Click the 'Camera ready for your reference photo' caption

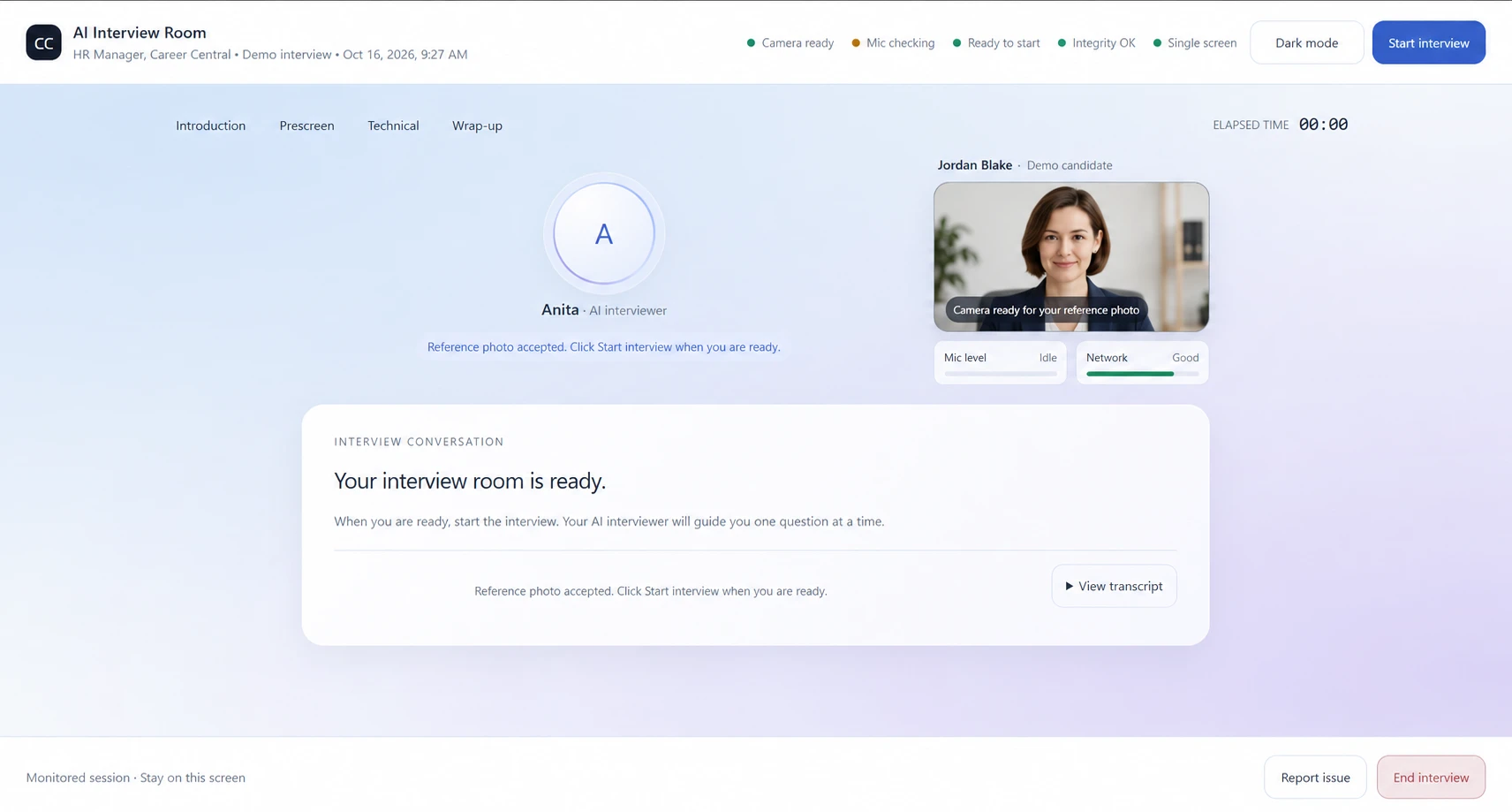(x=1046, y=310)
